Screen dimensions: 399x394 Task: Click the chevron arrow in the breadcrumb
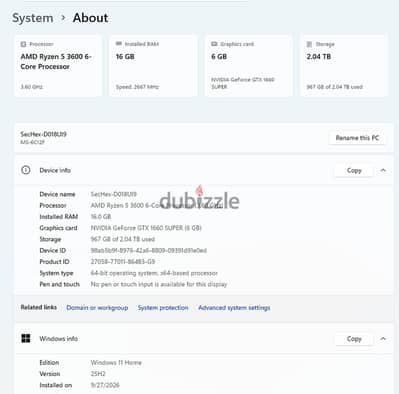[x=63, y=18]
